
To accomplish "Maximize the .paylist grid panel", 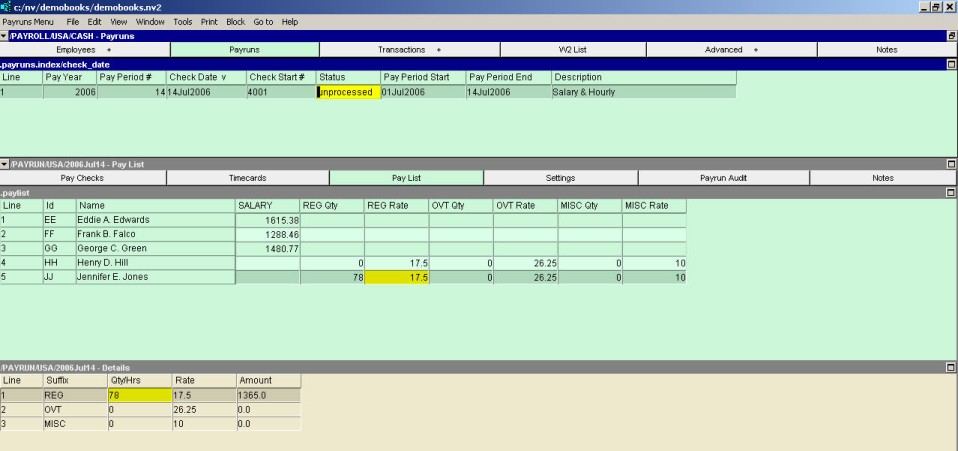I will coord(950,192).
